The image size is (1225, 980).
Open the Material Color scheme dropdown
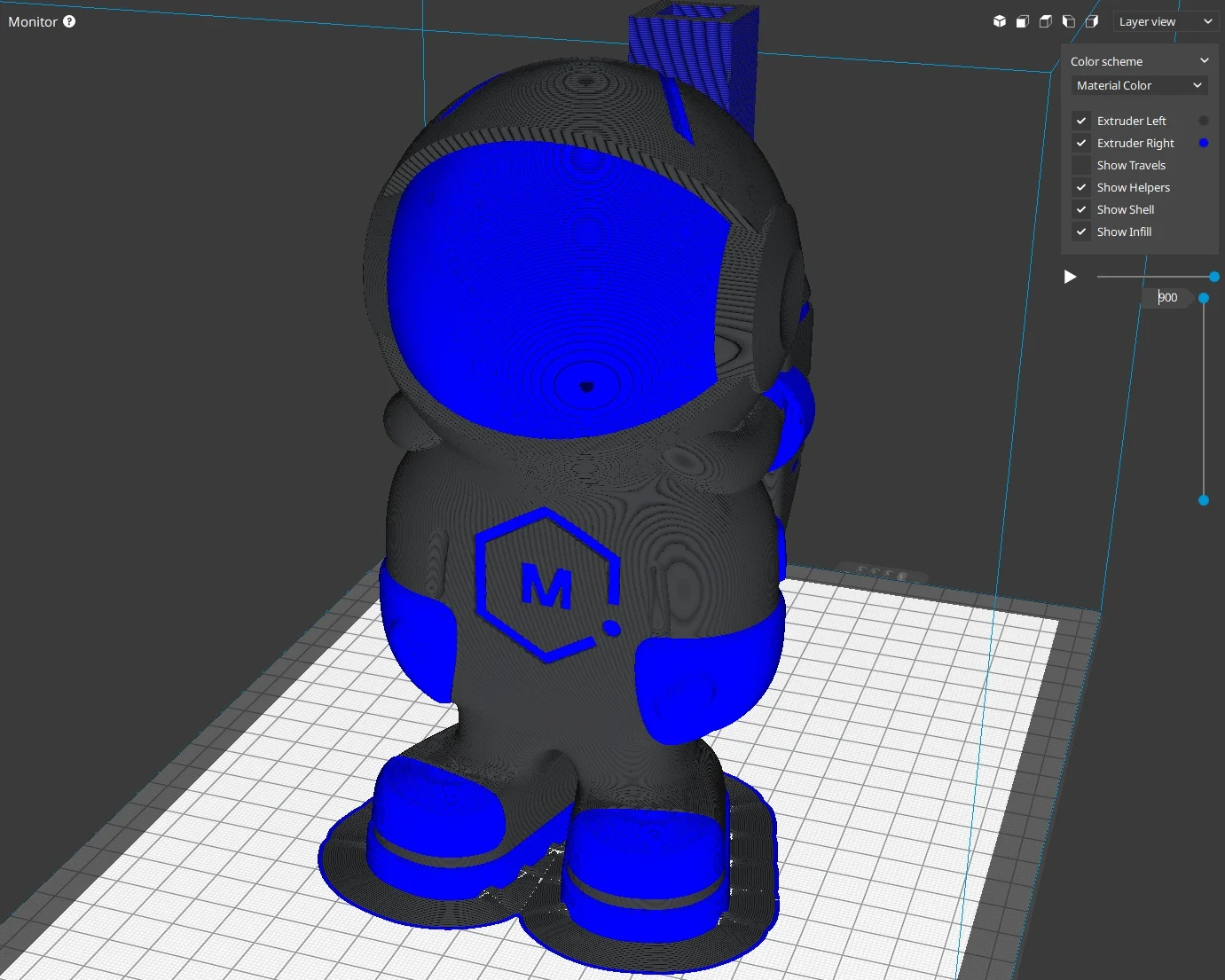[1140, 85]
